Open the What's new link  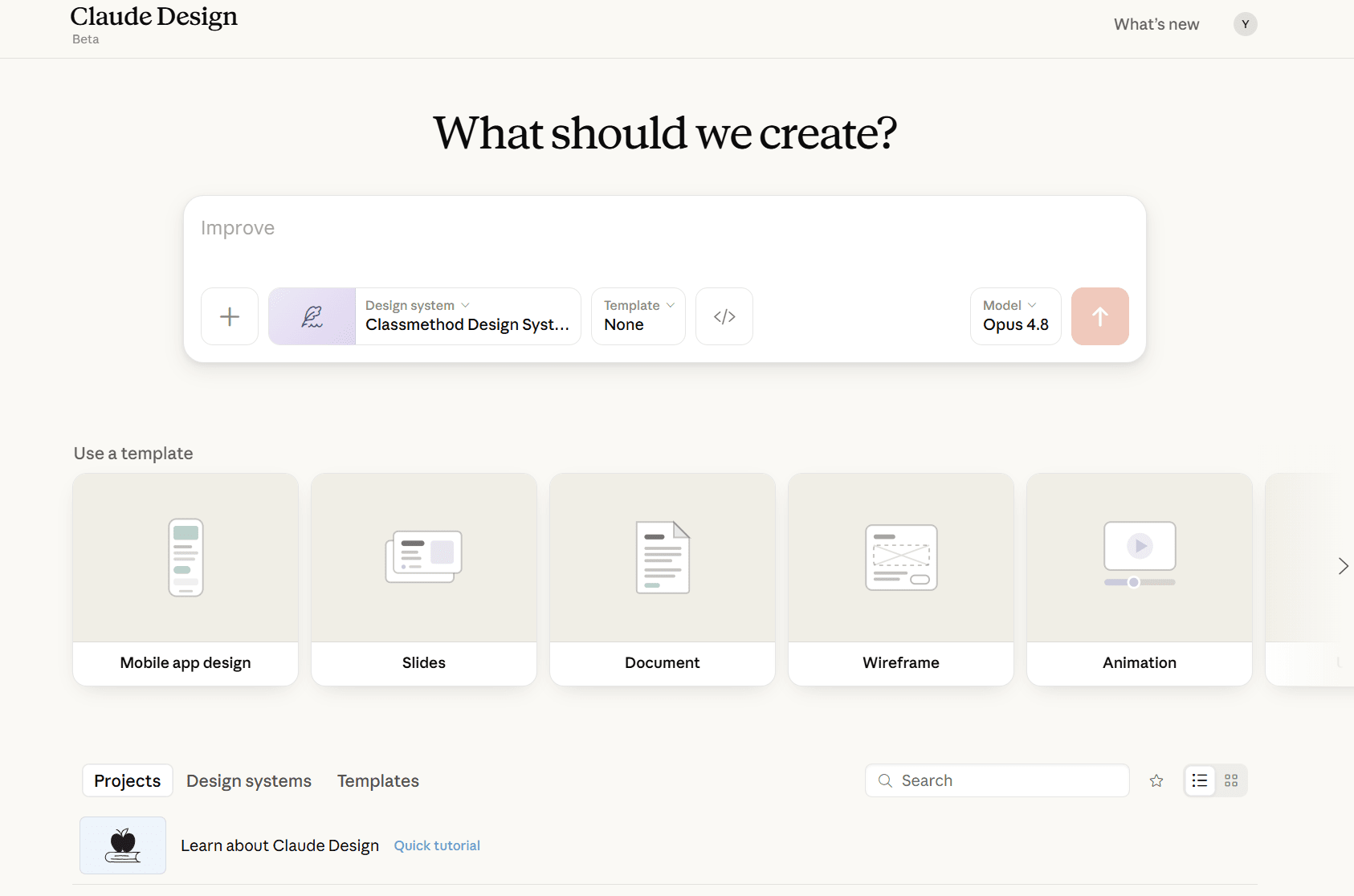(1156, 24)
